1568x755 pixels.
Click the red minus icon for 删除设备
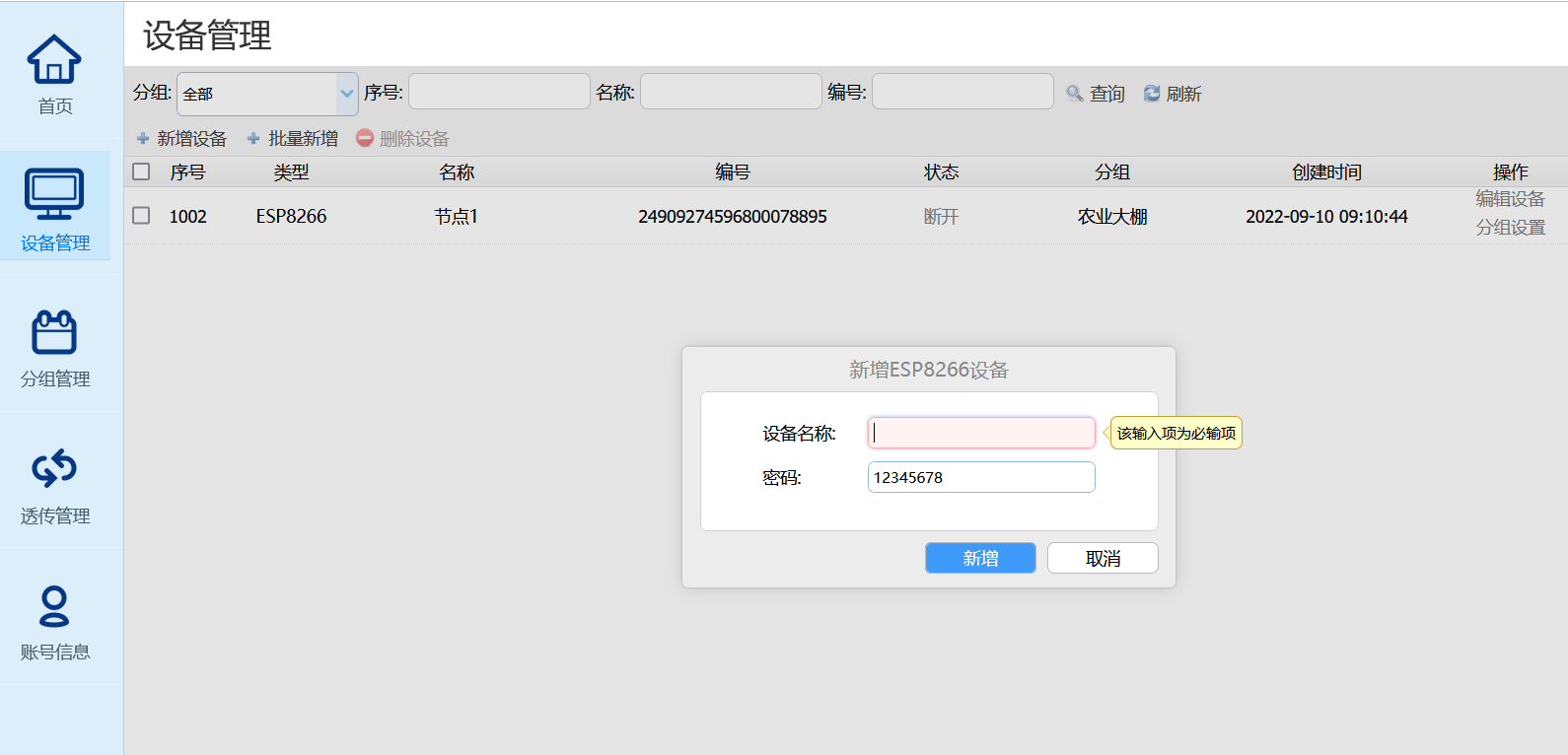tap(365, 138)
